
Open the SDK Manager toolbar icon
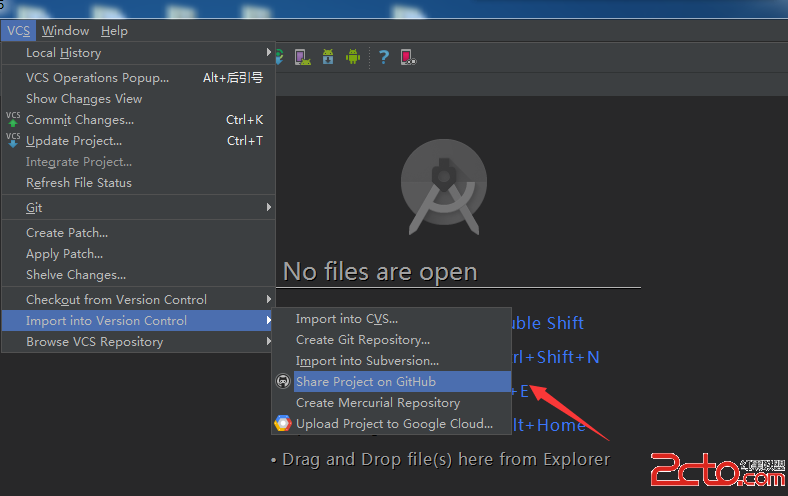click(x=328, y=57)
